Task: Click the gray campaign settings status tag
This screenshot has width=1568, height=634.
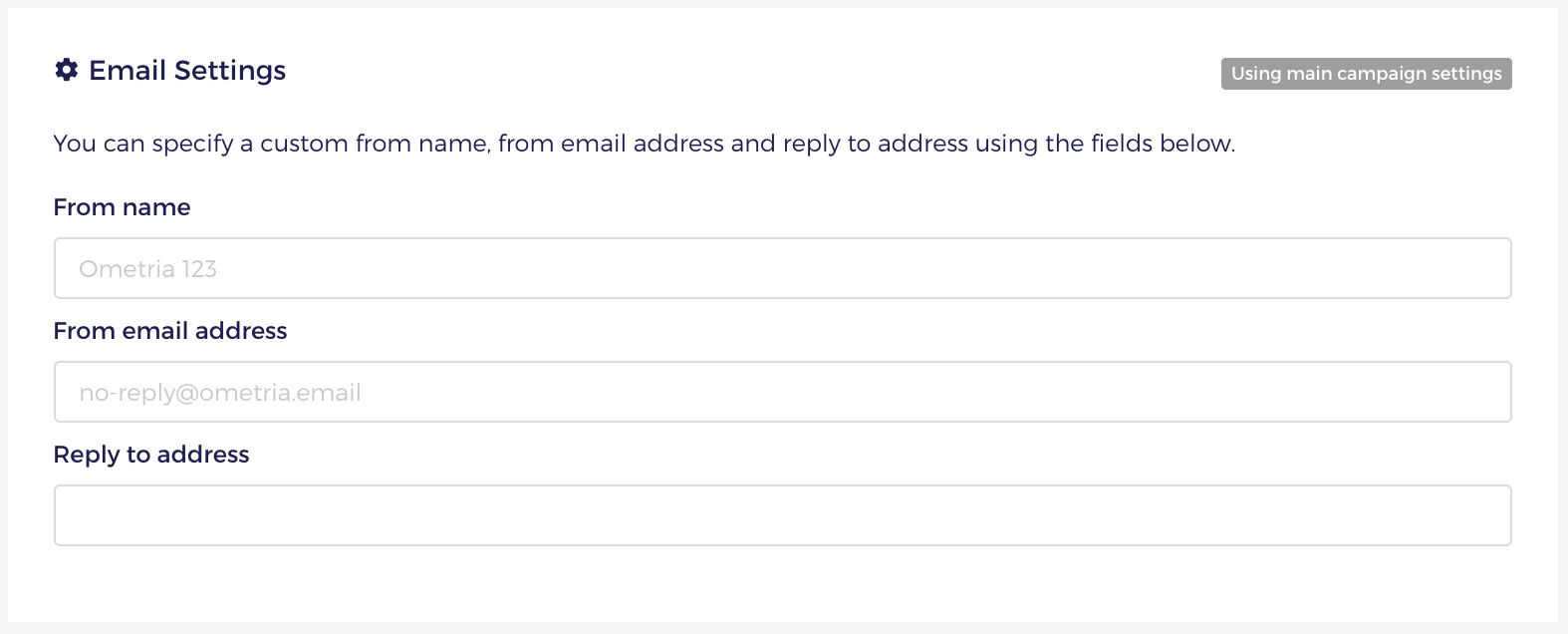Action: coord(1366,74)
